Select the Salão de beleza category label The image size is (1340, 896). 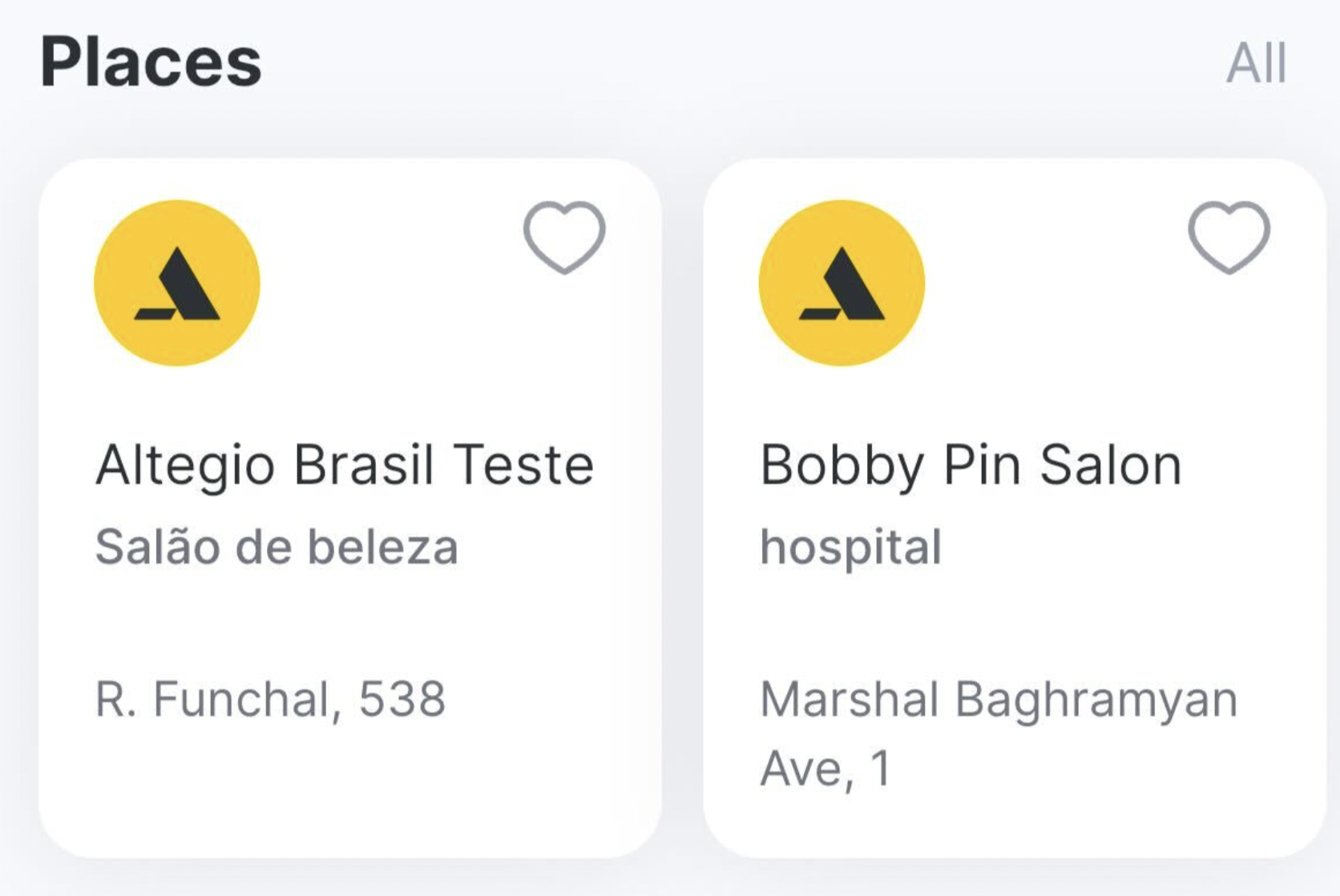[276, 547]
